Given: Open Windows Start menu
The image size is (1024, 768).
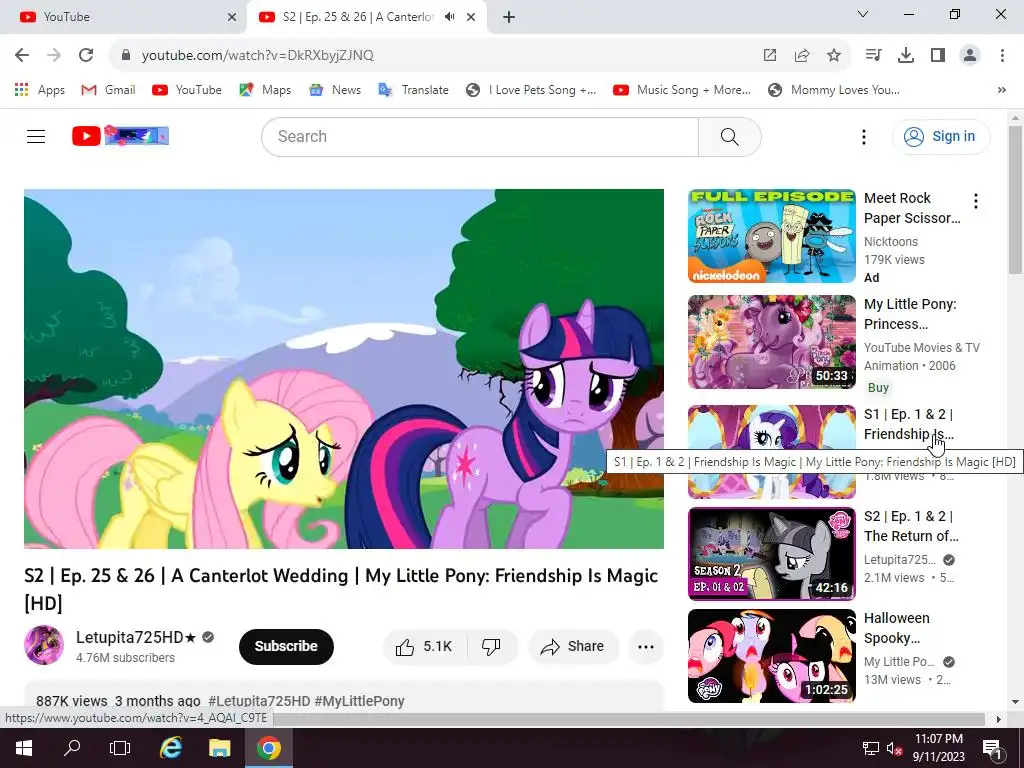Looking at the screenshot, I should click(x=24, y=748).
